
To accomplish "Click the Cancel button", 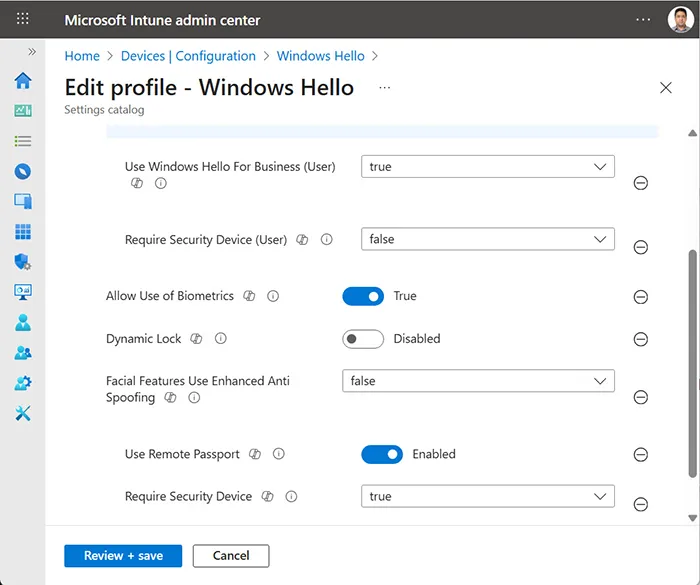I will [231, 555].
